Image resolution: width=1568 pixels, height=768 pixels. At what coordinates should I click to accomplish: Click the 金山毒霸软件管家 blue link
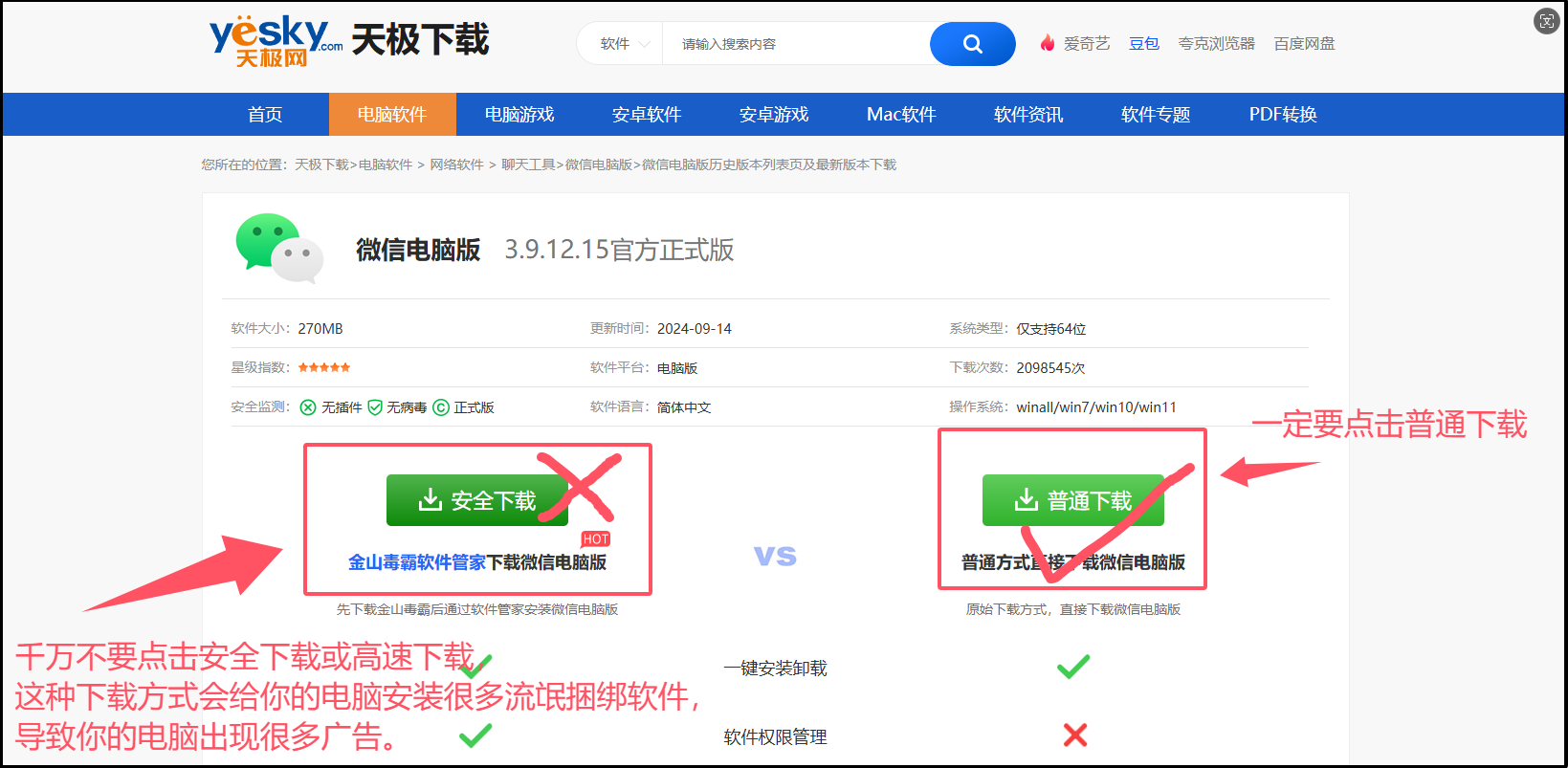tap(417, 562)
